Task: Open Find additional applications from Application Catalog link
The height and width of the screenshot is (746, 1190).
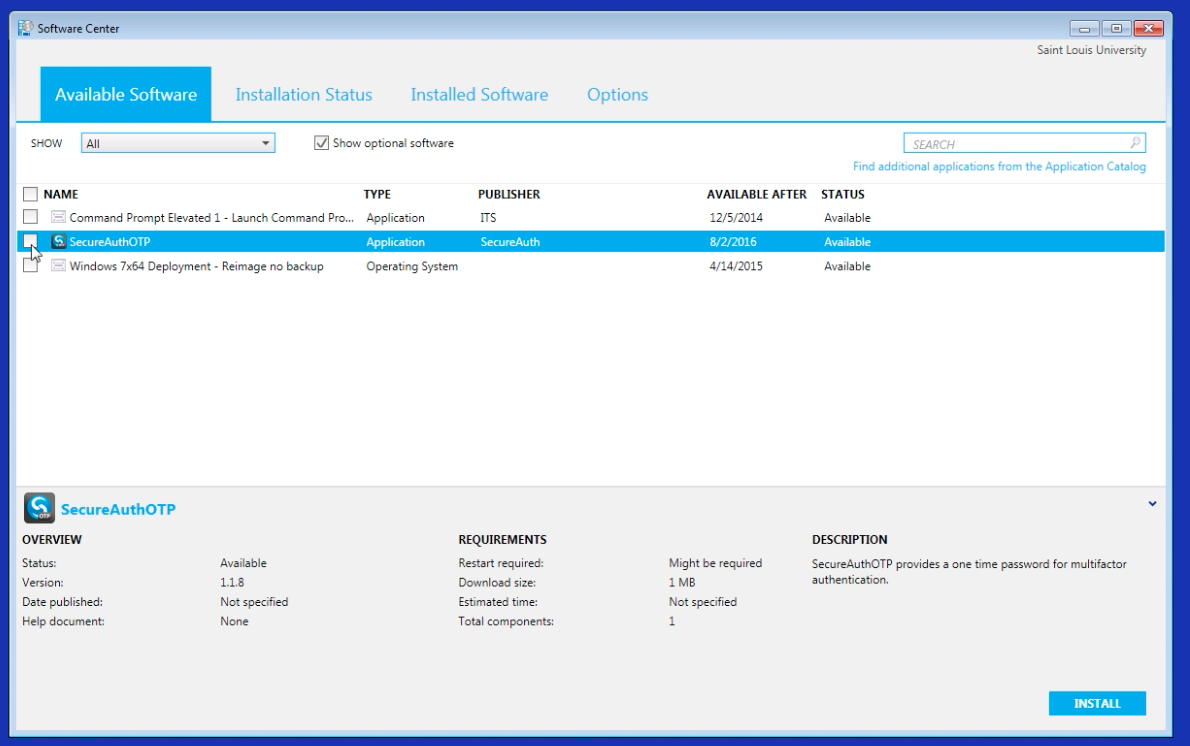Action: 1000,166
